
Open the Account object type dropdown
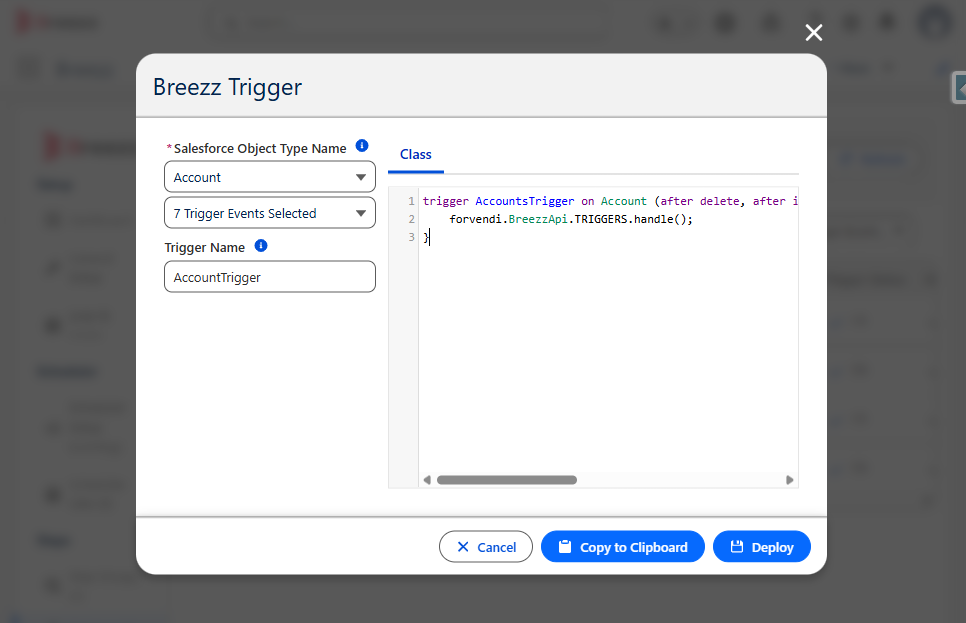[270, 177]
